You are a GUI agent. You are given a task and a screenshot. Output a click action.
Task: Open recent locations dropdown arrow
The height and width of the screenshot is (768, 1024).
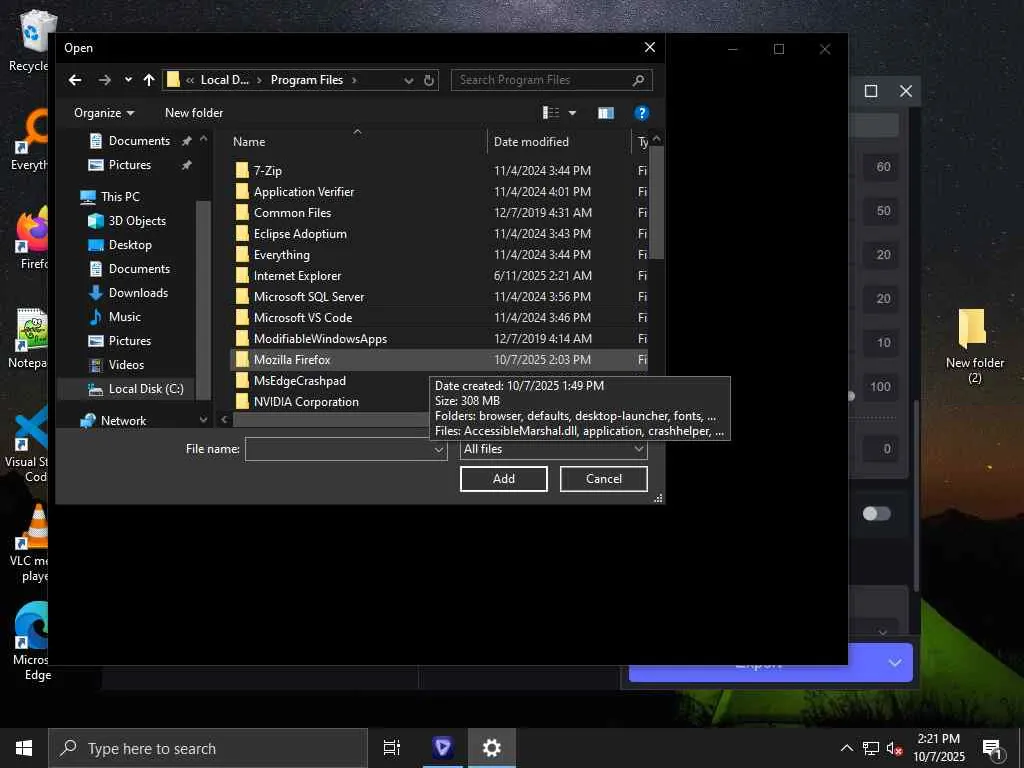click(128, 80)
